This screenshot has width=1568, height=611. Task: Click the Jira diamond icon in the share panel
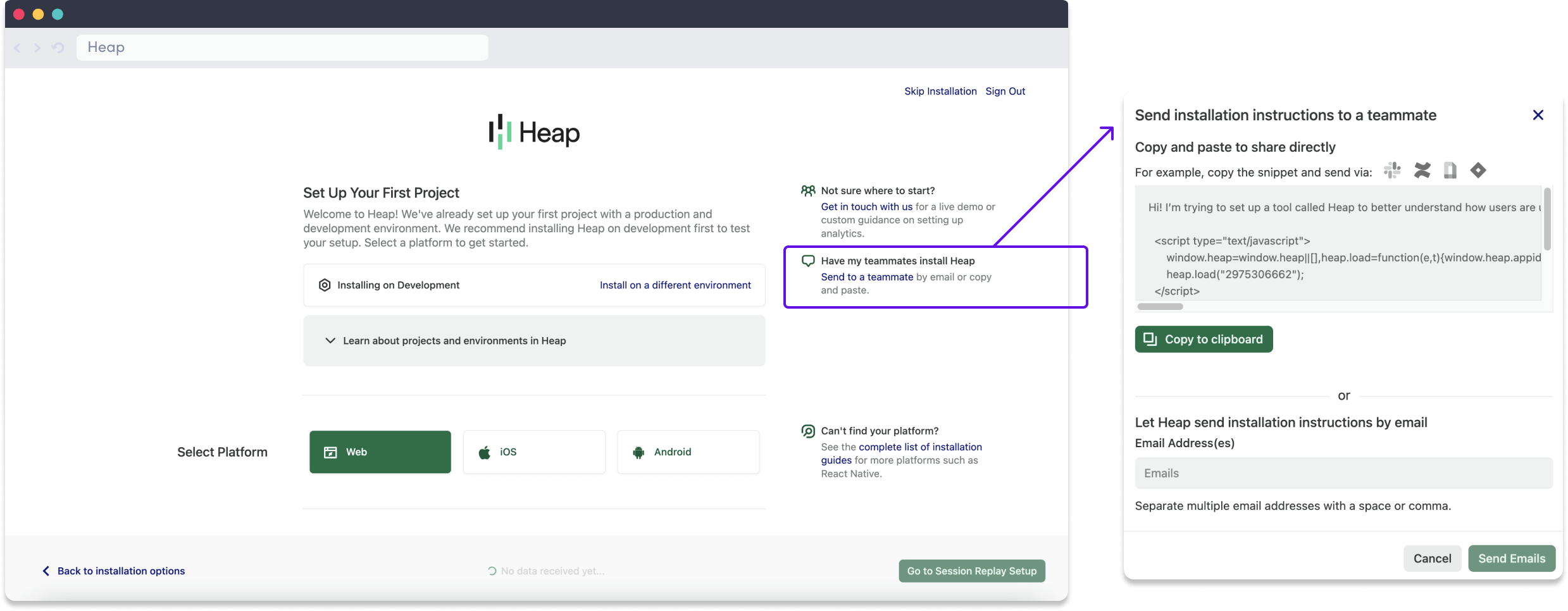(1478, 170)
